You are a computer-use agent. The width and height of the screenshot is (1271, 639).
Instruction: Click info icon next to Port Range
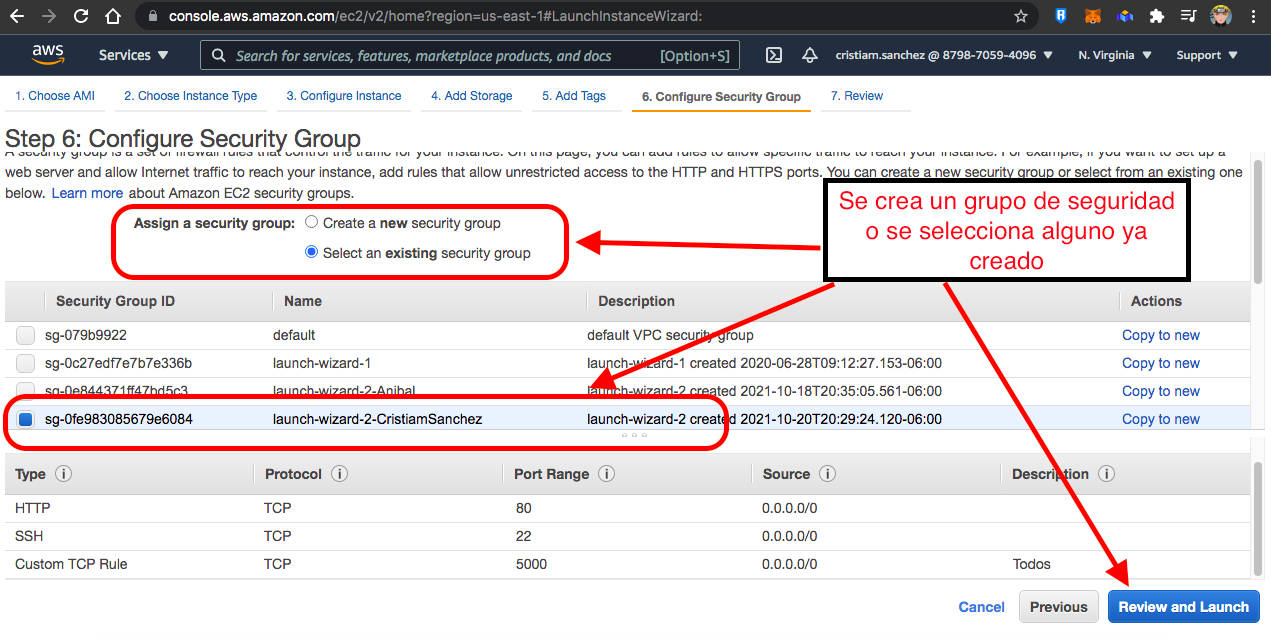pyautogui.click(x=606, y=474)
